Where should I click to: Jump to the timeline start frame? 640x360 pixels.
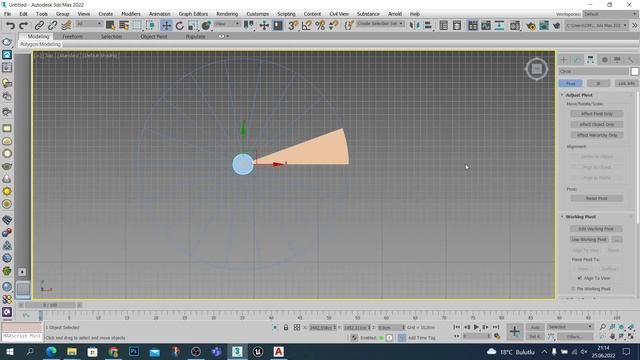(457, 327)
